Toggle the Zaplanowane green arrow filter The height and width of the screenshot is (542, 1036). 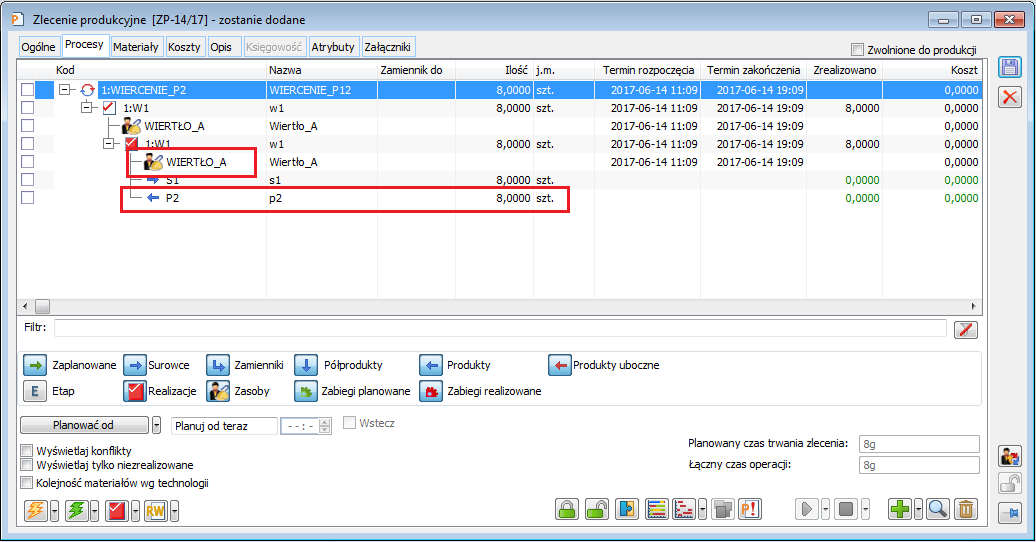click(x=35, y=365)
